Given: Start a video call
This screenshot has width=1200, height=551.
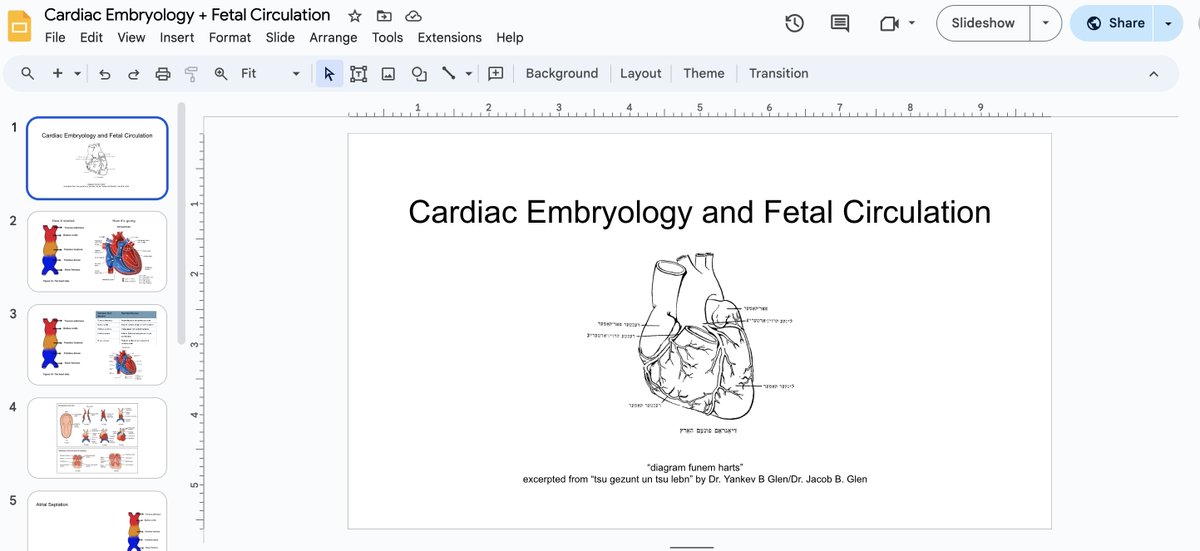Looking at the screenshot, I should [x=889, y=23].
